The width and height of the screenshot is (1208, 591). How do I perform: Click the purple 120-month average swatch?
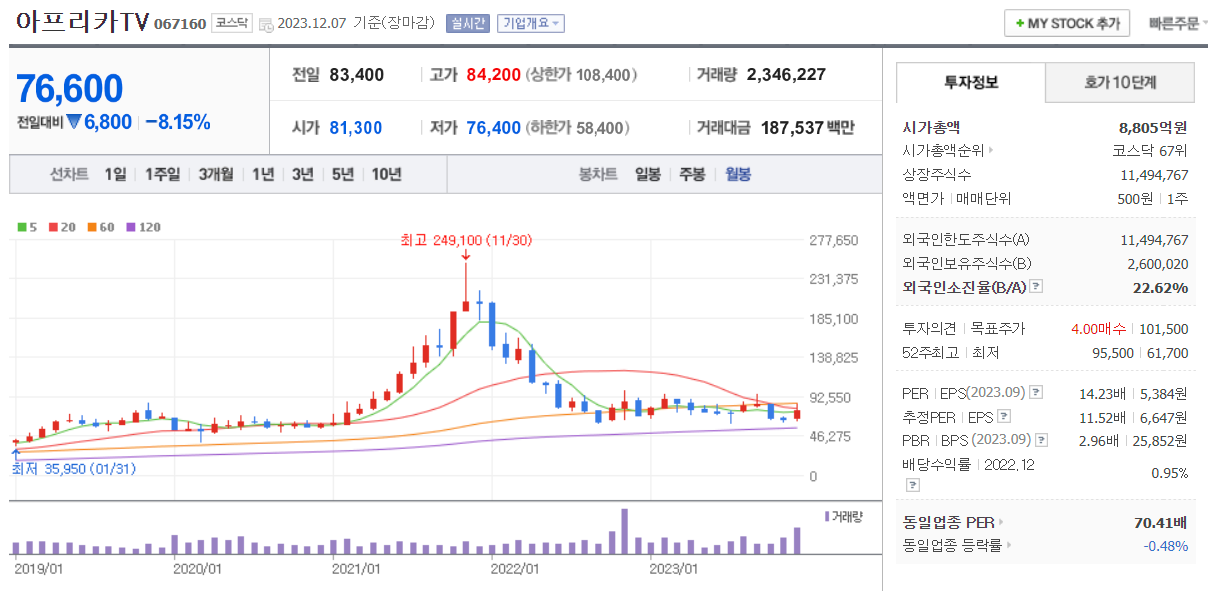130,227
